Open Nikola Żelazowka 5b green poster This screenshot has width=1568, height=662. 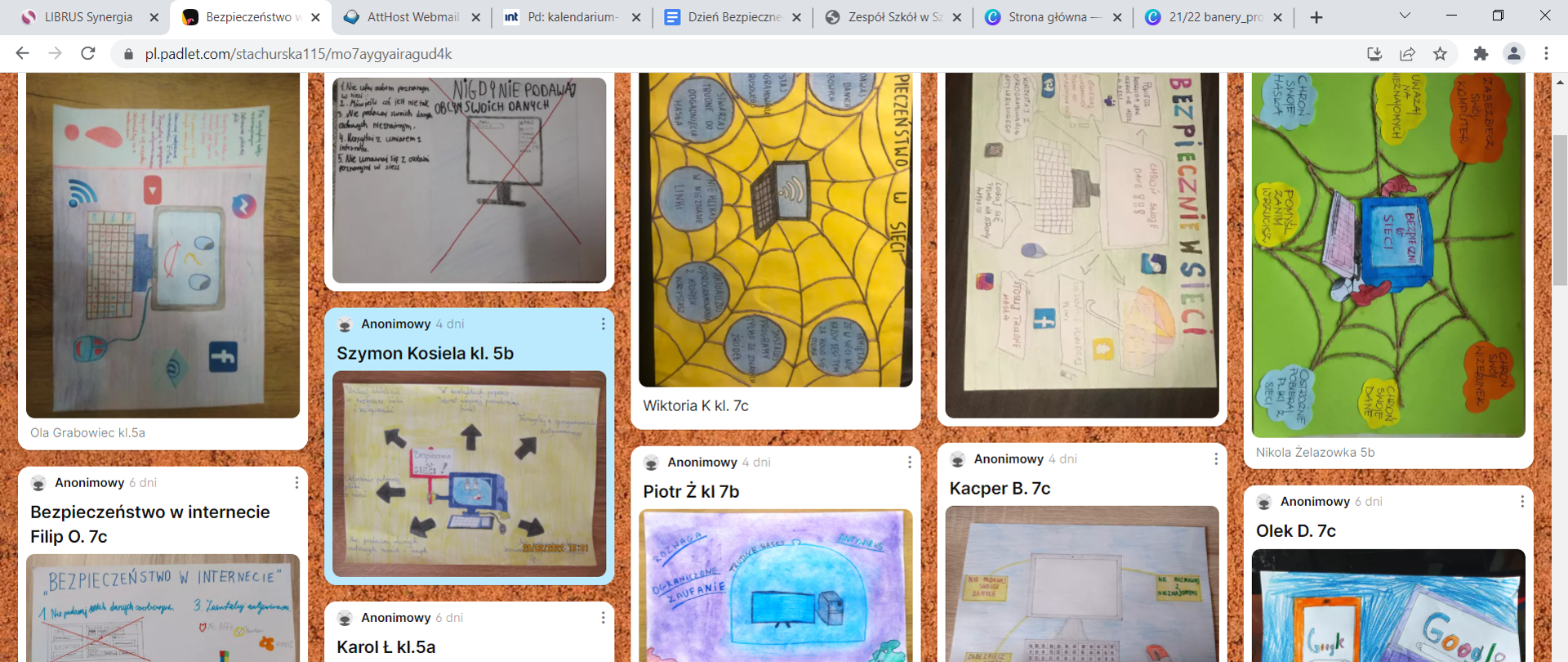pos(1388,255)
